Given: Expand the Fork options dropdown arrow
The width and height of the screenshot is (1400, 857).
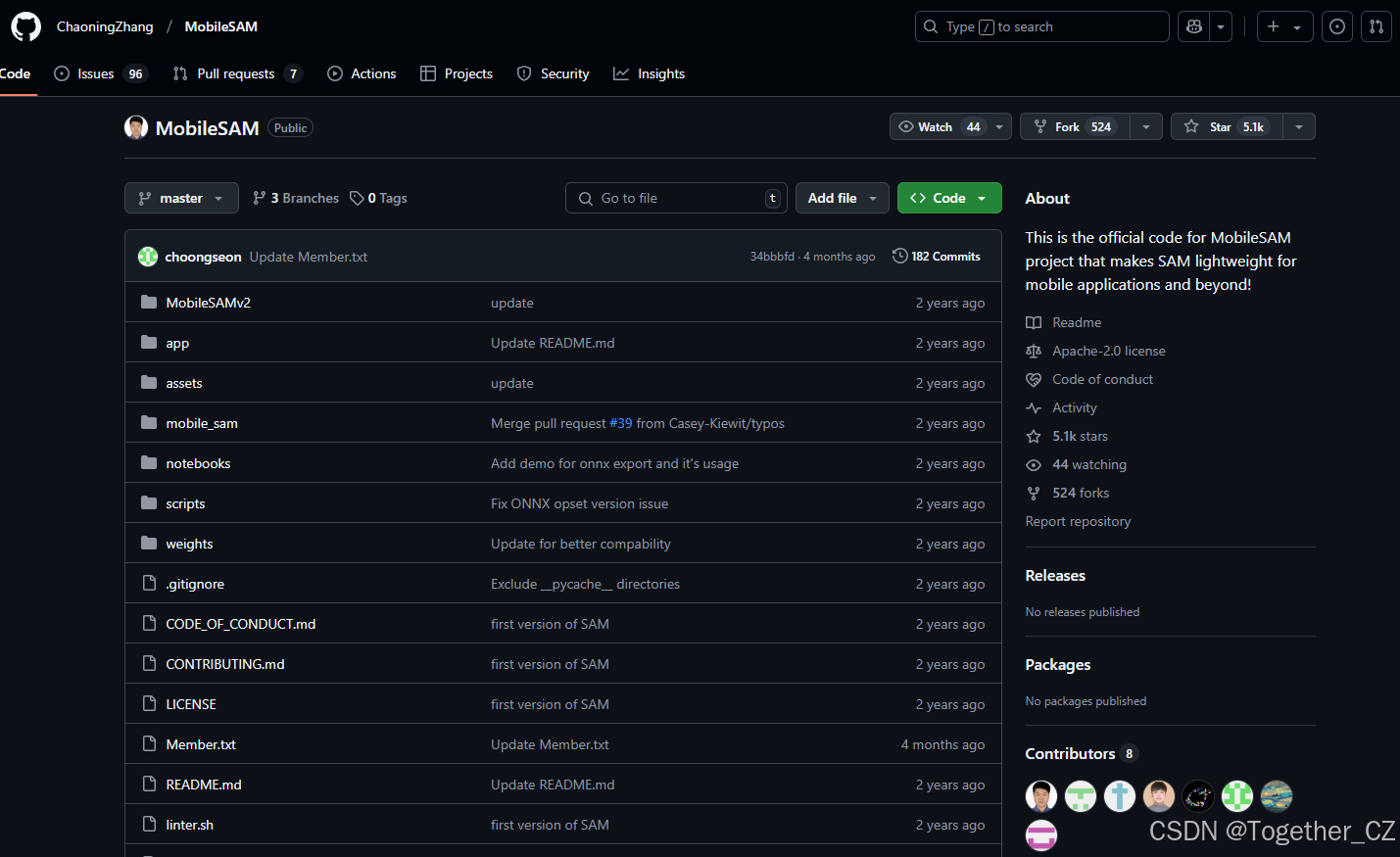Looking at the screenshot, I should (x=1146, y=126).
